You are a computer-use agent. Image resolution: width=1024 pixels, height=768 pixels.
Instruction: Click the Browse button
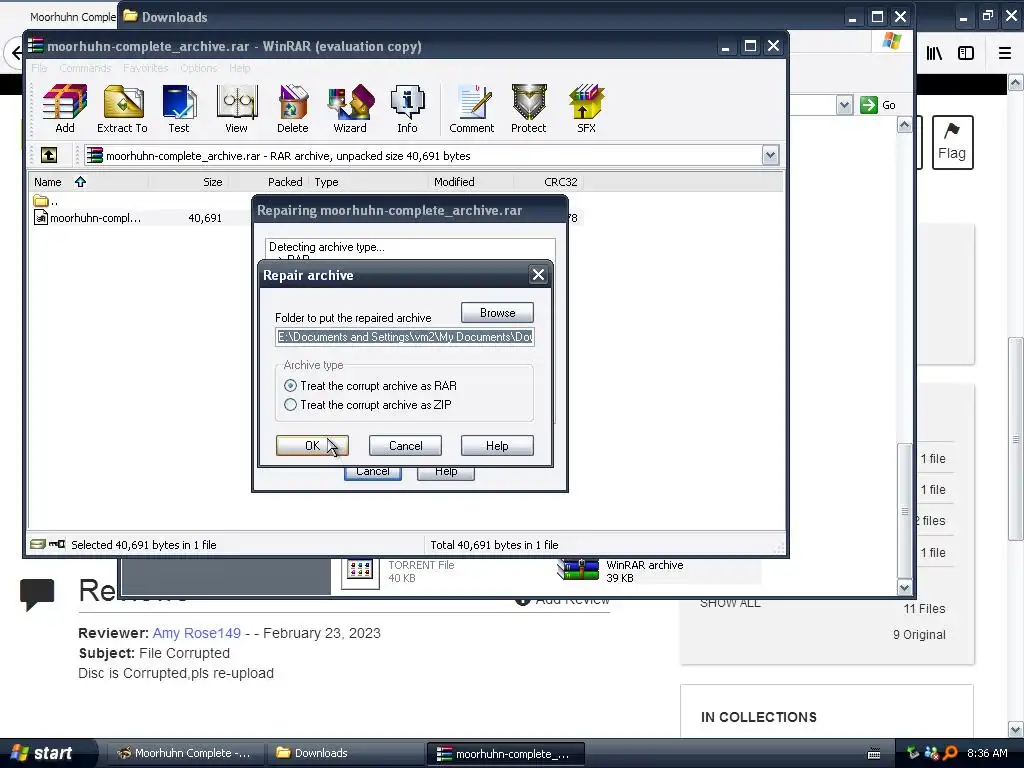coord(497,313)
